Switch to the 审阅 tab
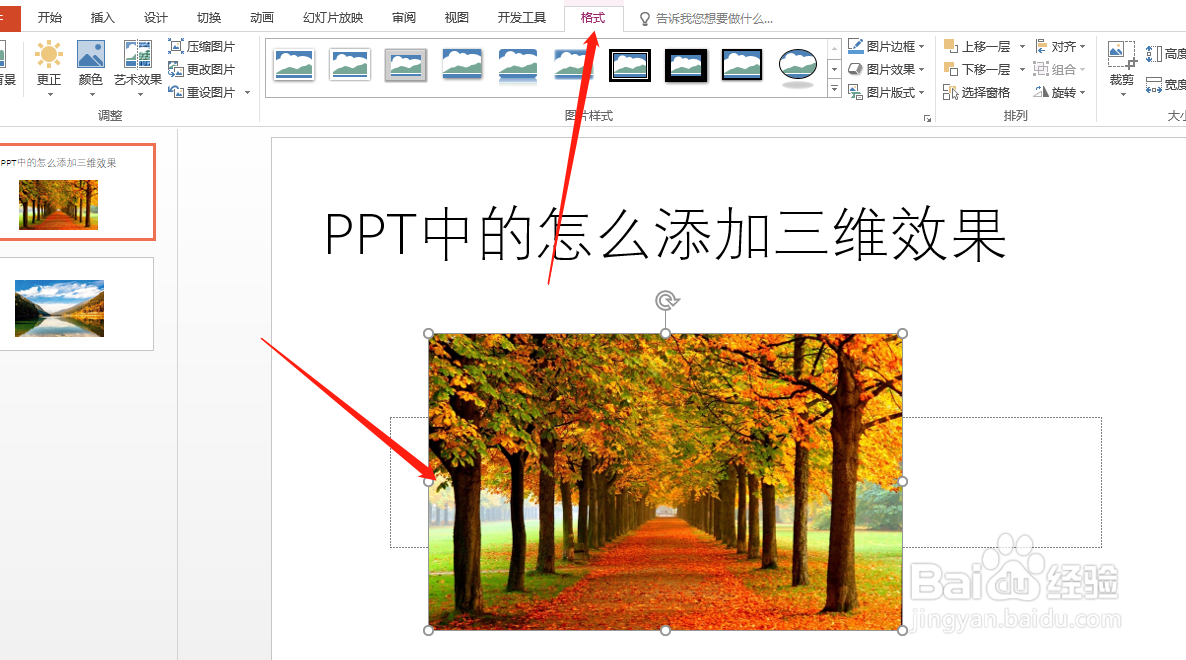 click(404, 17)
